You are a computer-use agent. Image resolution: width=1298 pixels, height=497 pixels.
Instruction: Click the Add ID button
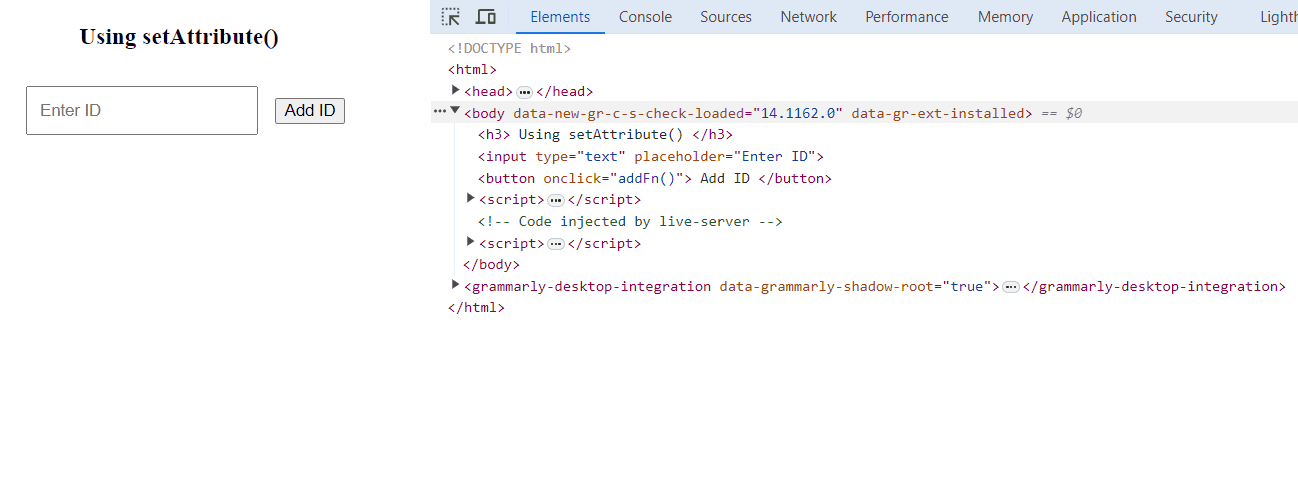coord(310,110)
